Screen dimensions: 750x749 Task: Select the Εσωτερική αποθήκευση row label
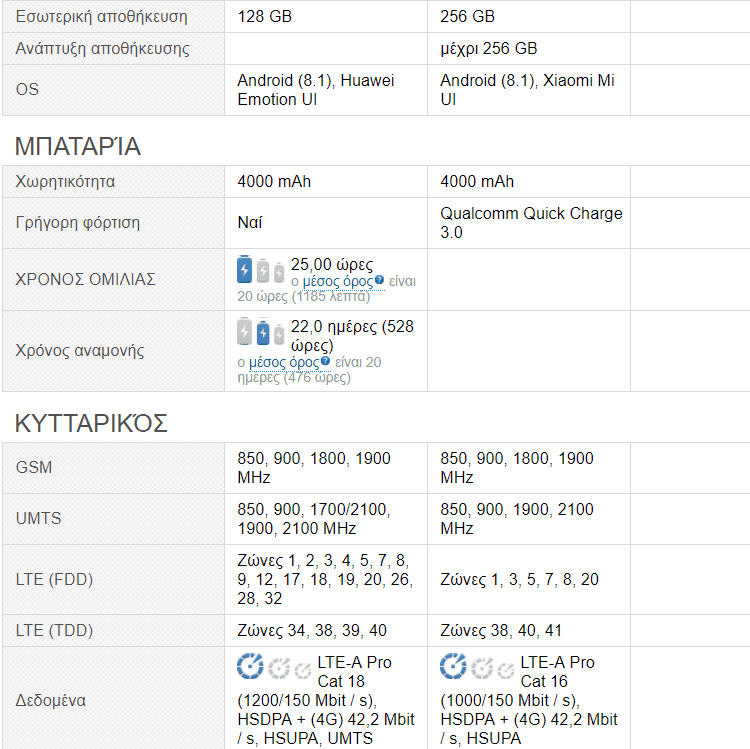tap(101, 17)
